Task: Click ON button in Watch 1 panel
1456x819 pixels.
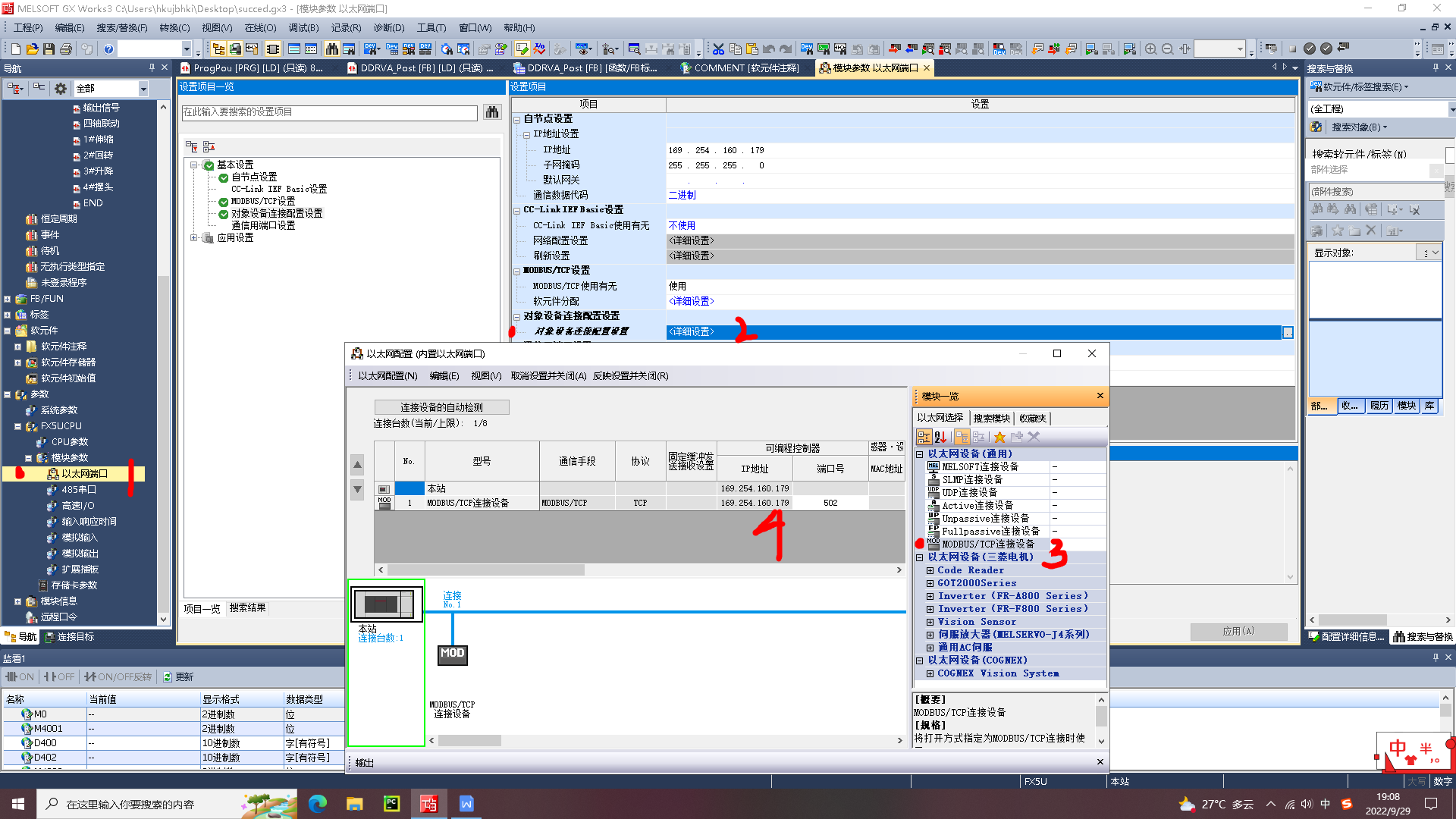Action: [x=20, y=677]
